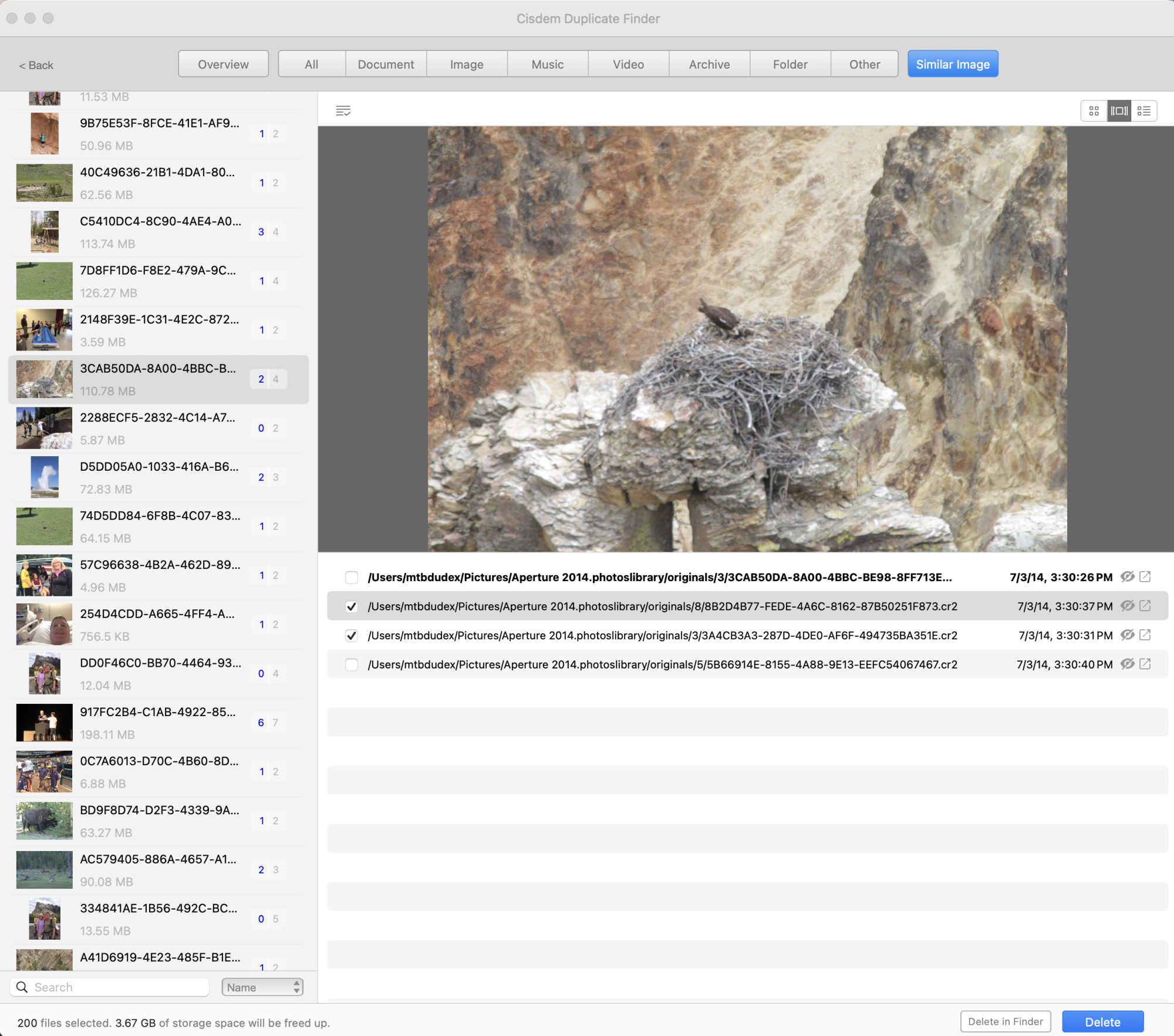Go back using the Back link
1174x1036 pixels.
(36, 65)
